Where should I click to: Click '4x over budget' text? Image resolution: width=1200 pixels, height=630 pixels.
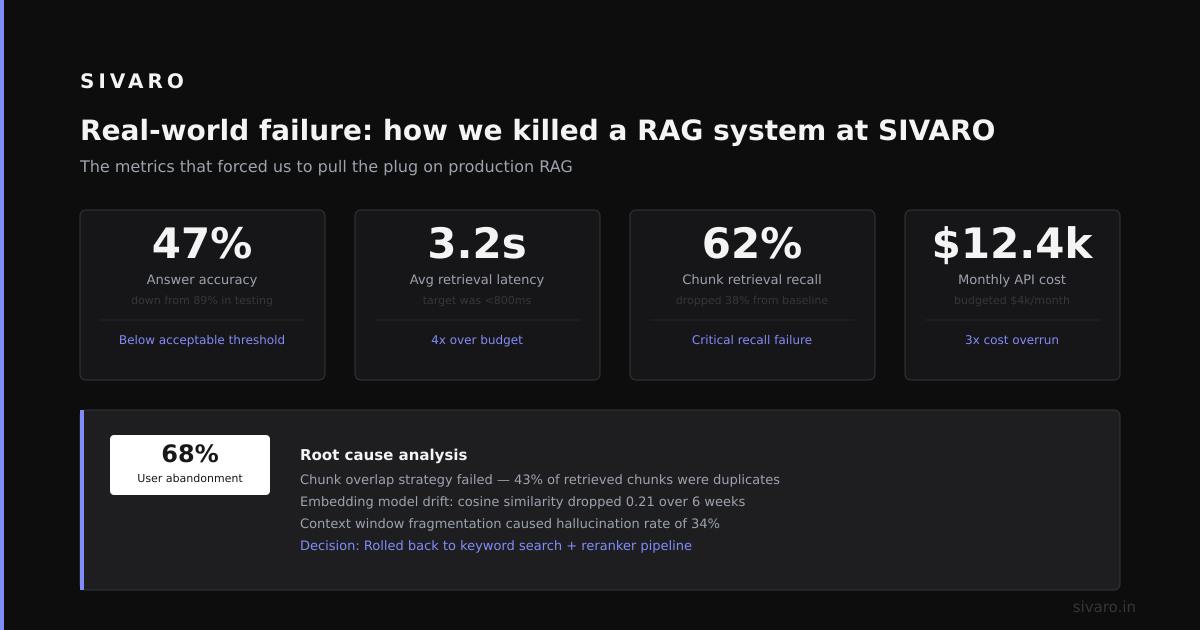click(477, 340)
